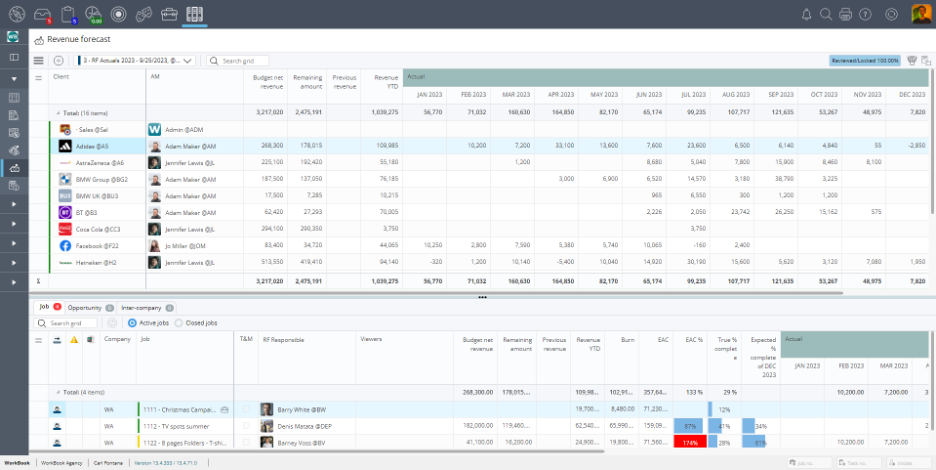This screenshot has height=470, width=936.
Task: Click the inbox icon in top bar
Action: click(42, 14)
